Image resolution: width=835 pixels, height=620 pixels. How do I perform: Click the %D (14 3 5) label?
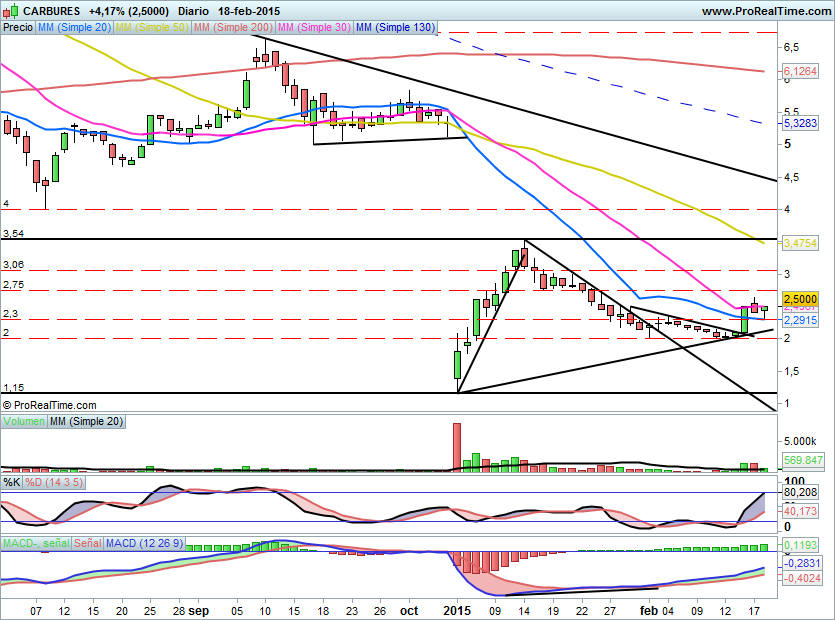click(x=54, y=483)
